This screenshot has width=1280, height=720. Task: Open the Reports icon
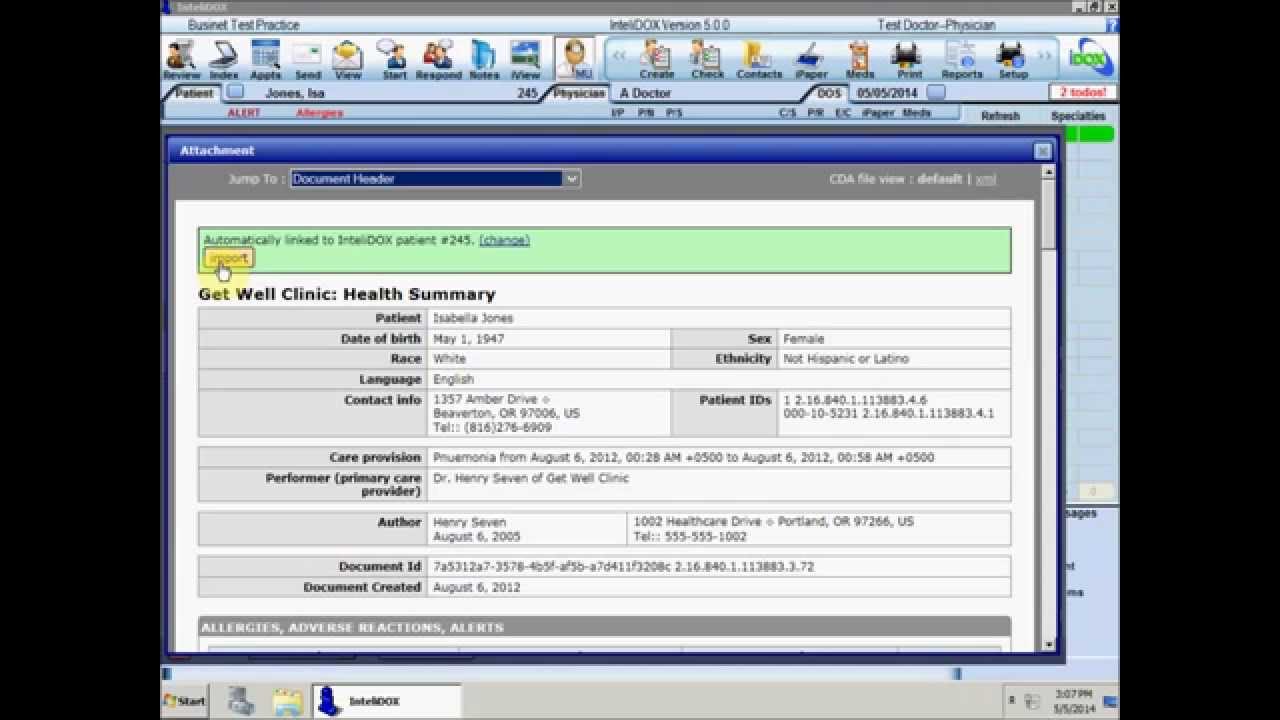(961, 59)
